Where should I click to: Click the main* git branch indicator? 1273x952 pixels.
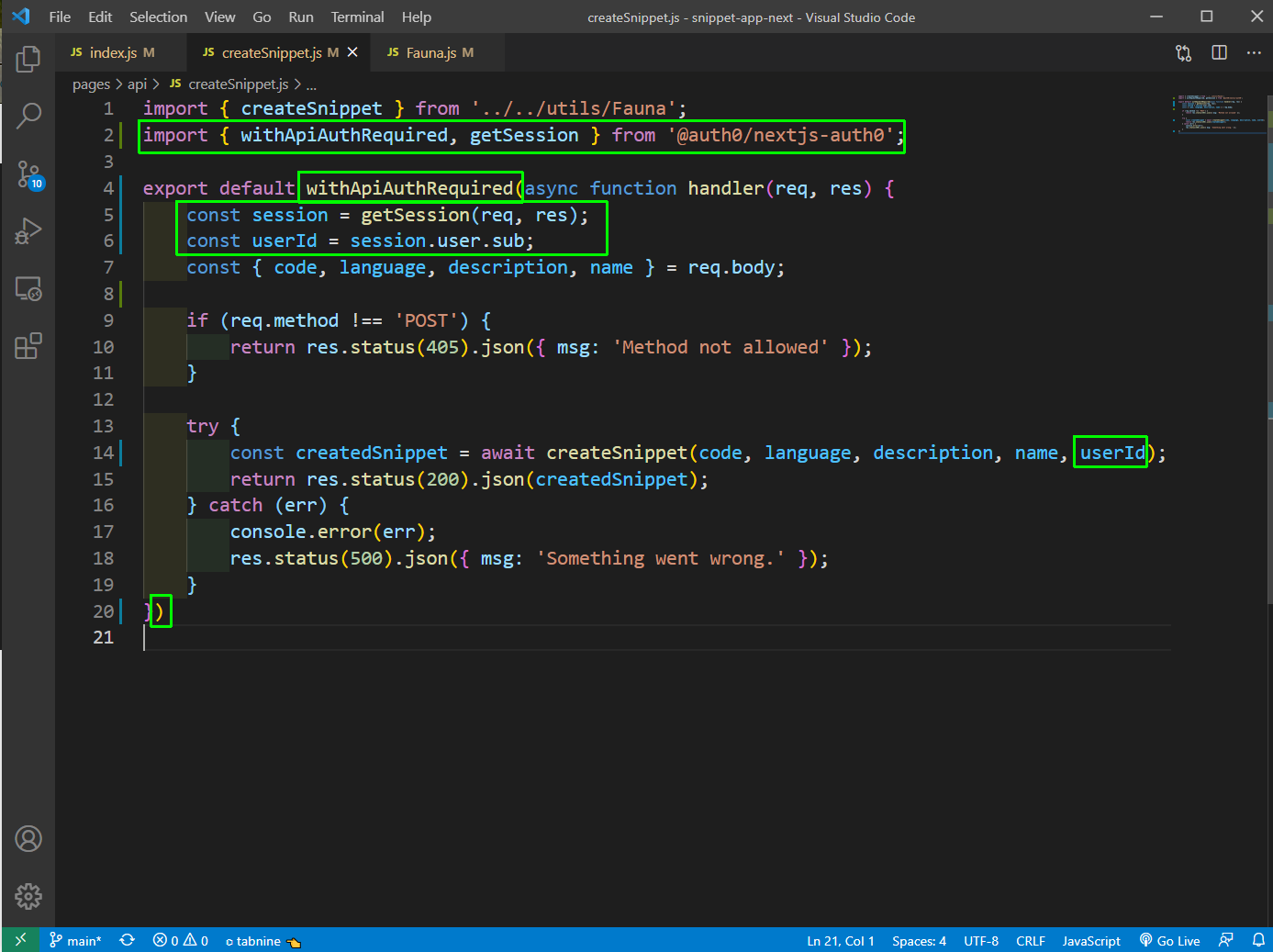[x=76, y=940]
